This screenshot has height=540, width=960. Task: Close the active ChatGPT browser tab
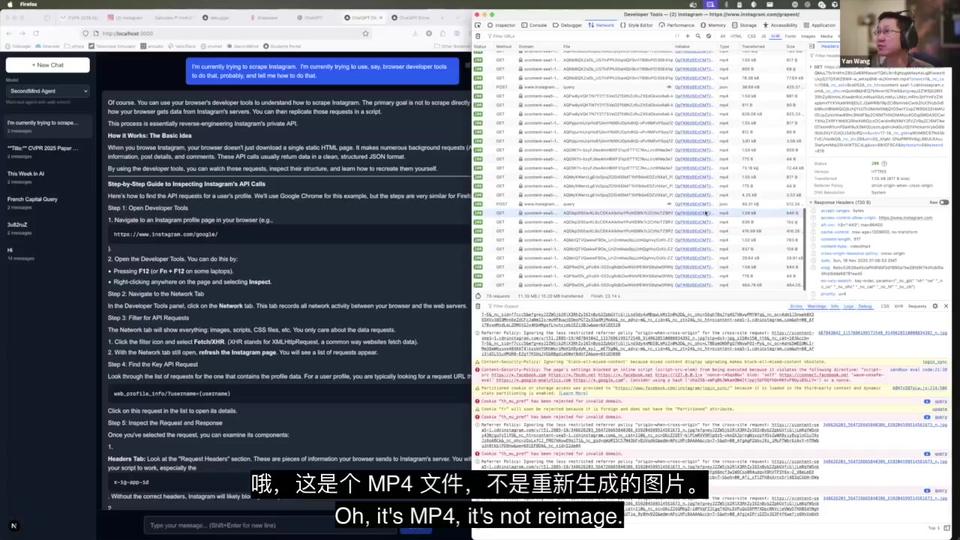[380, 18]
